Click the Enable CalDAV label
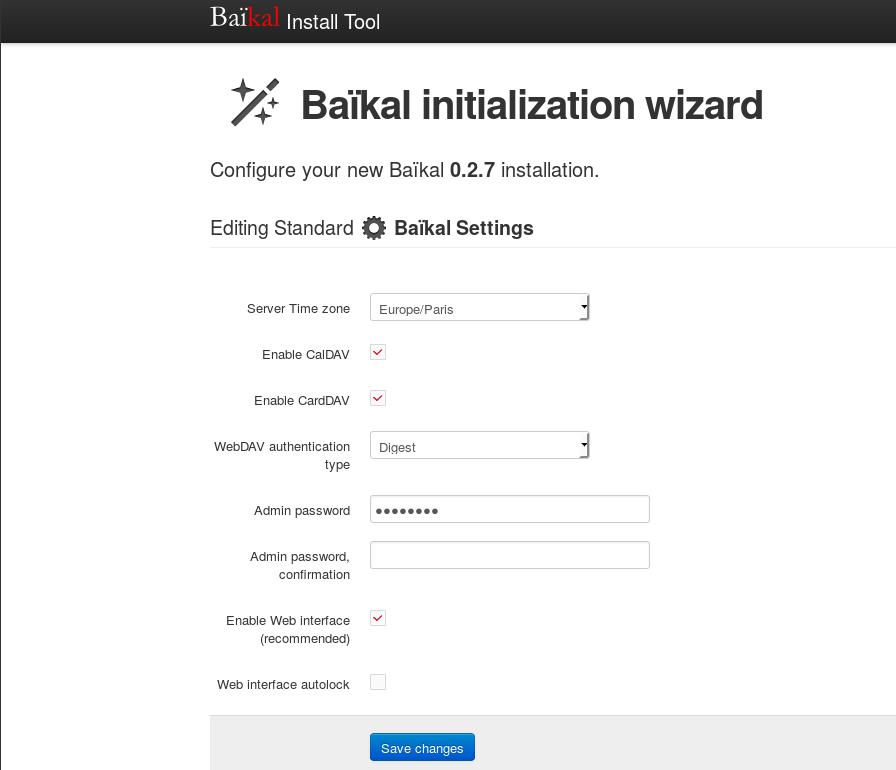 tap(306, 355)
